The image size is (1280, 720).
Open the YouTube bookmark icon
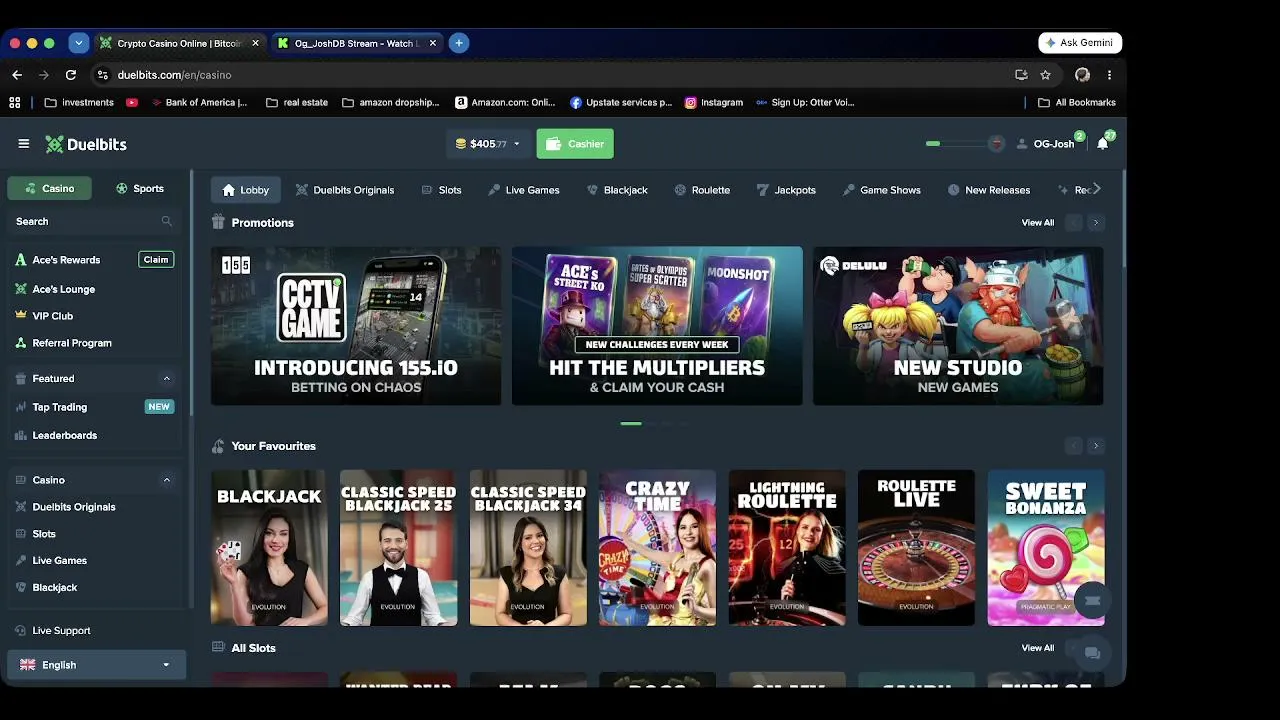click(132, 102)
